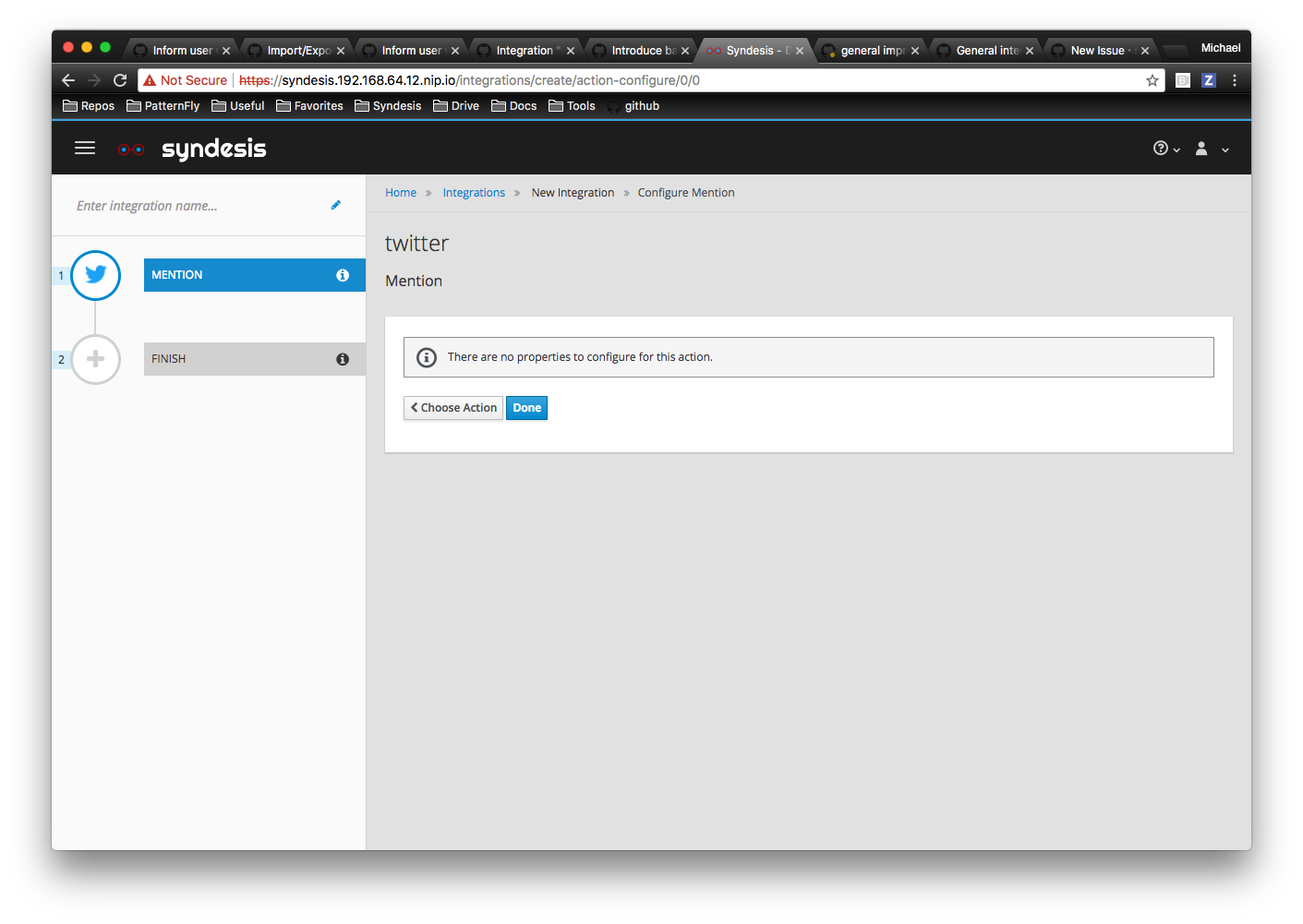
Task: Select the Finish step in sidebar
Action: click(x=255, y=359)
